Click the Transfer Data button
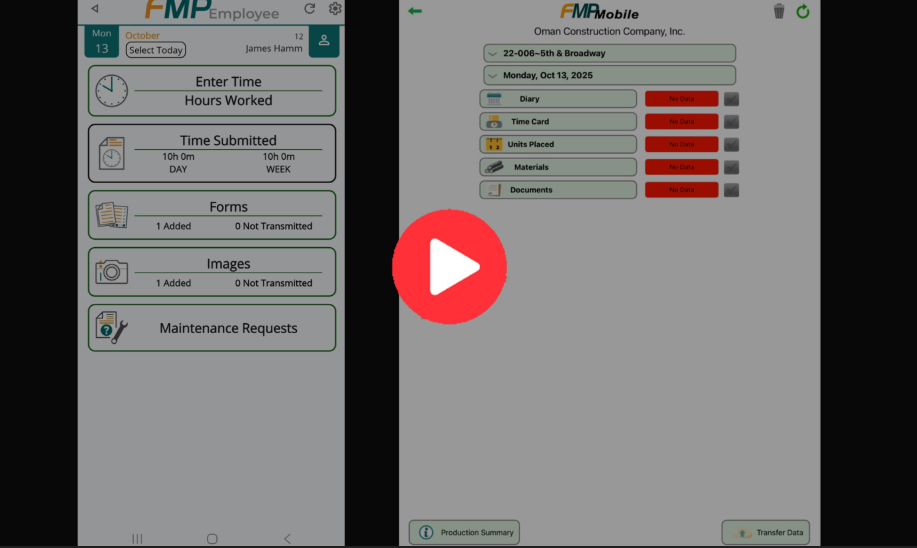The width and height of the screenshot is (917, 548). click(x=766, y=532)
